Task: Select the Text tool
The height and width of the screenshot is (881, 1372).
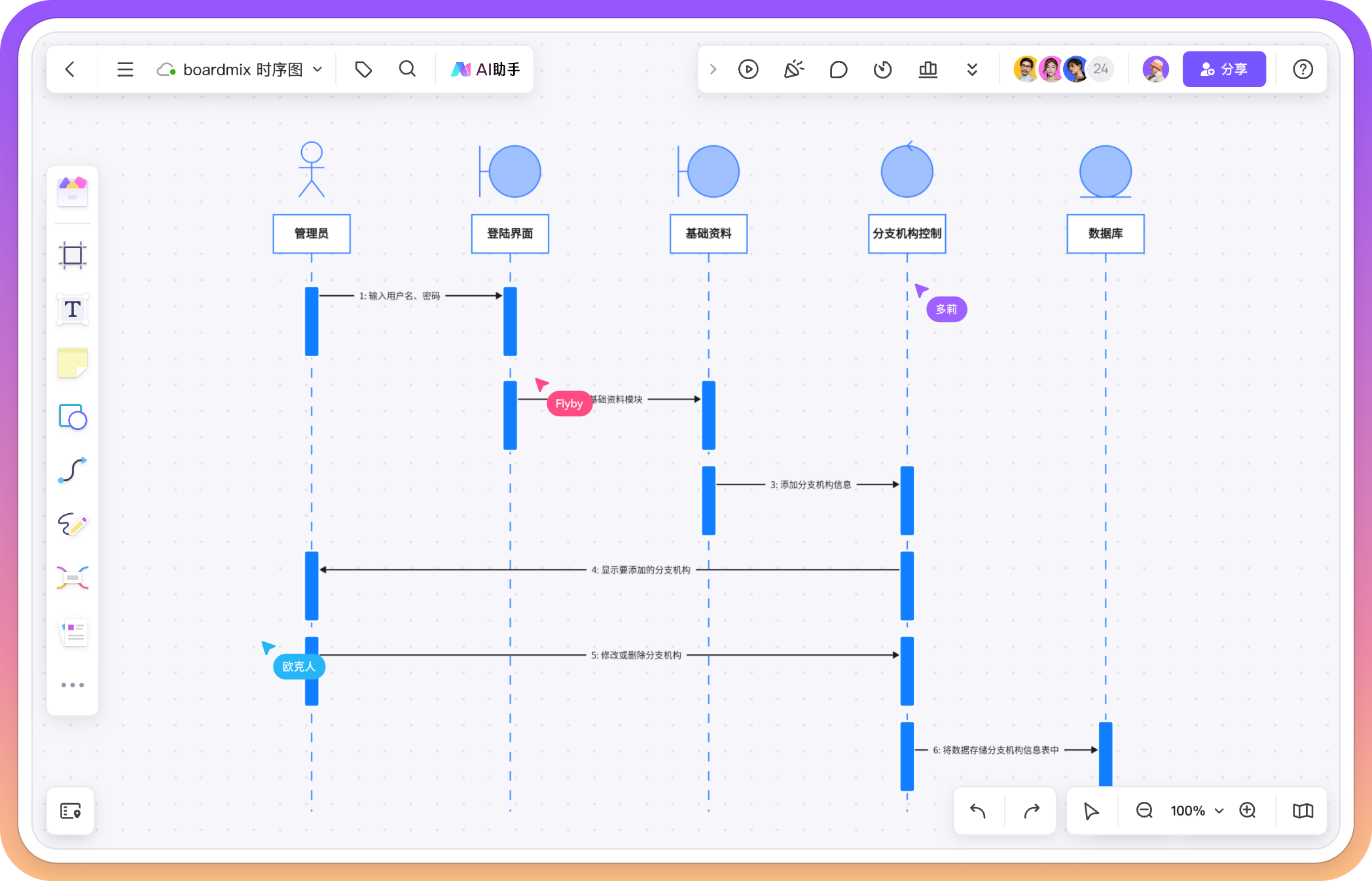Action: tap(73, 309)
